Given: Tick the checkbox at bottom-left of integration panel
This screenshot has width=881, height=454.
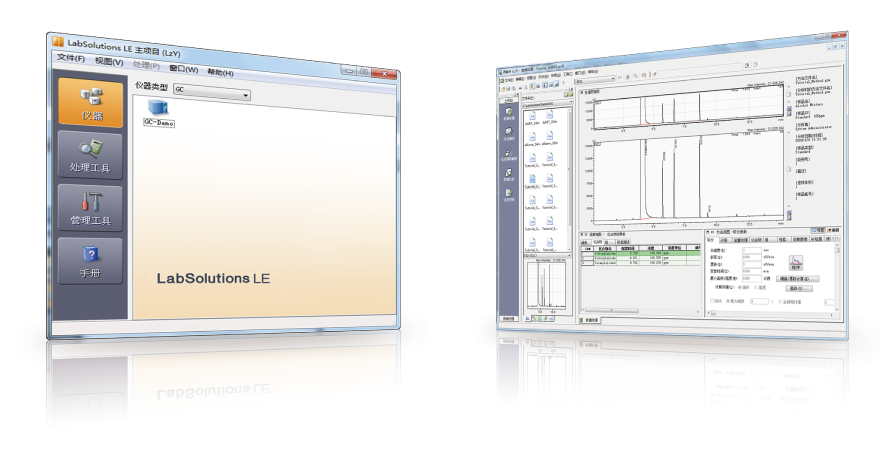Looking at the screenshot, I should pos(711,300).
